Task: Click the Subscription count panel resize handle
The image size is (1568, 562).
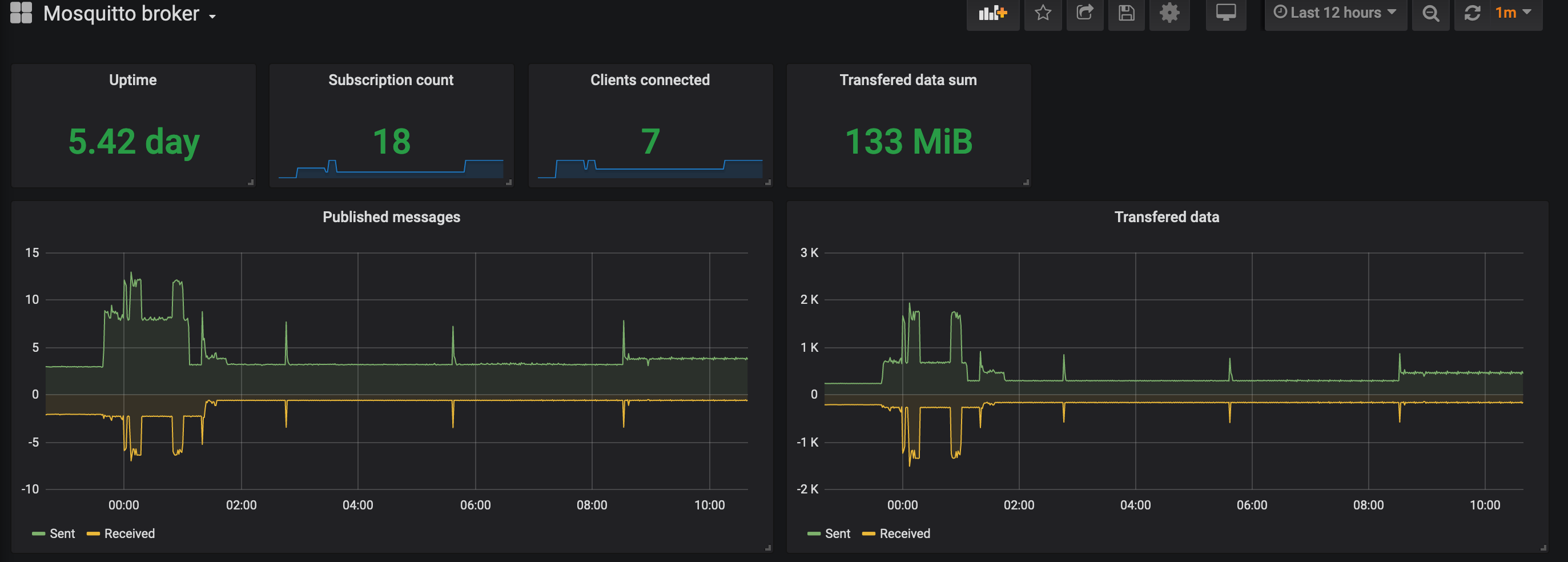Action: [509, 182]
